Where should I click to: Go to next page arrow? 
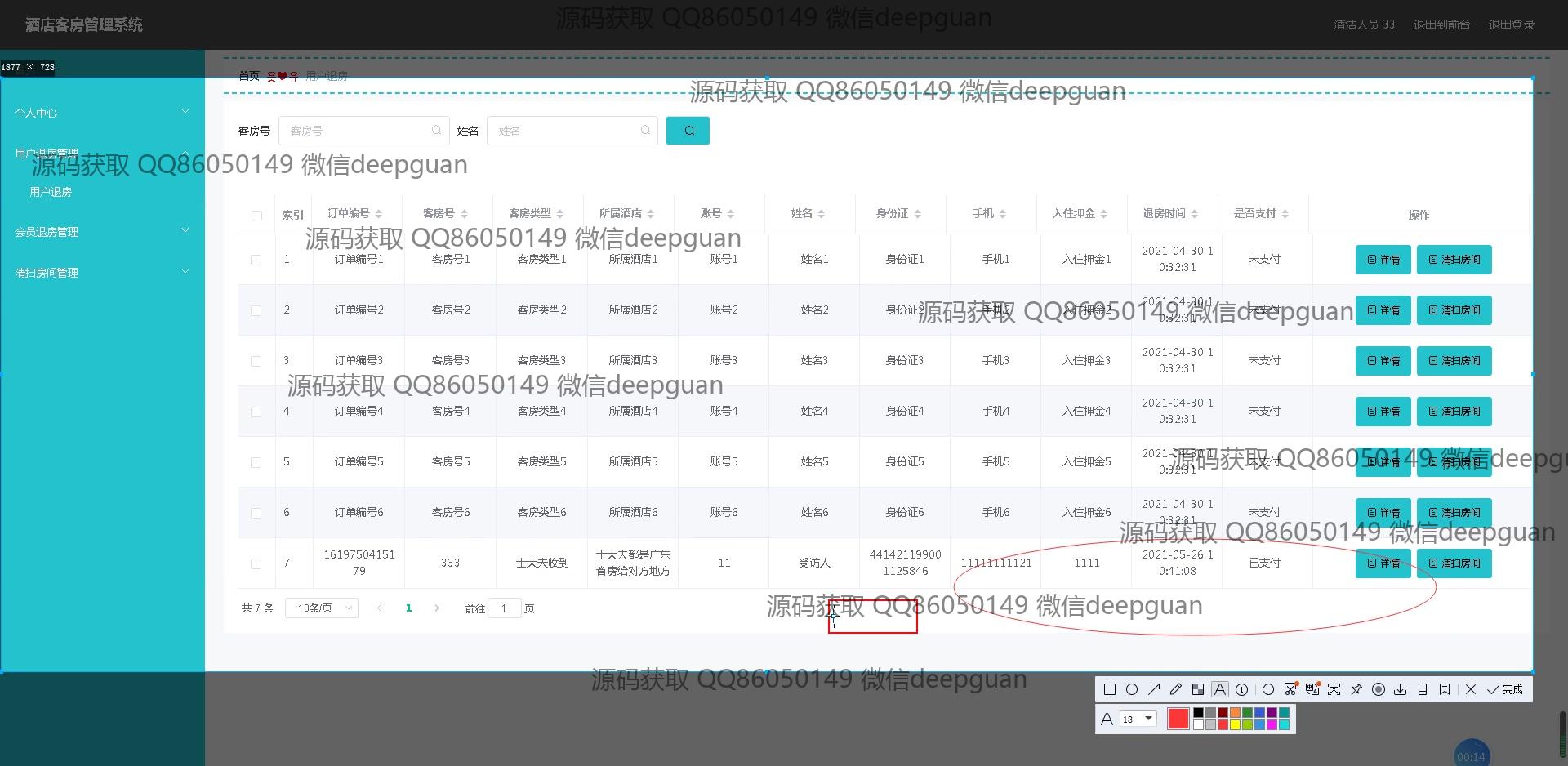click(x=437, y=608)
